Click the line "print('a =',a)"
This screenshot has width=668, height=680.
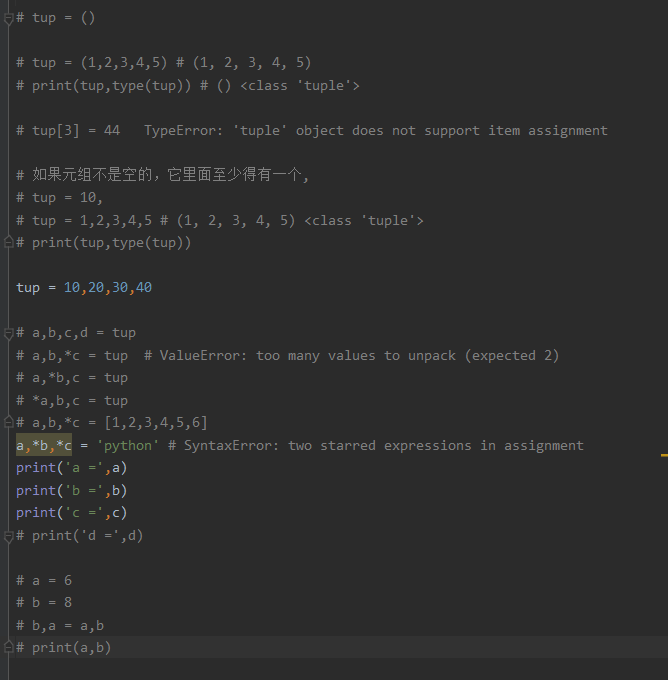click(71, 468)
